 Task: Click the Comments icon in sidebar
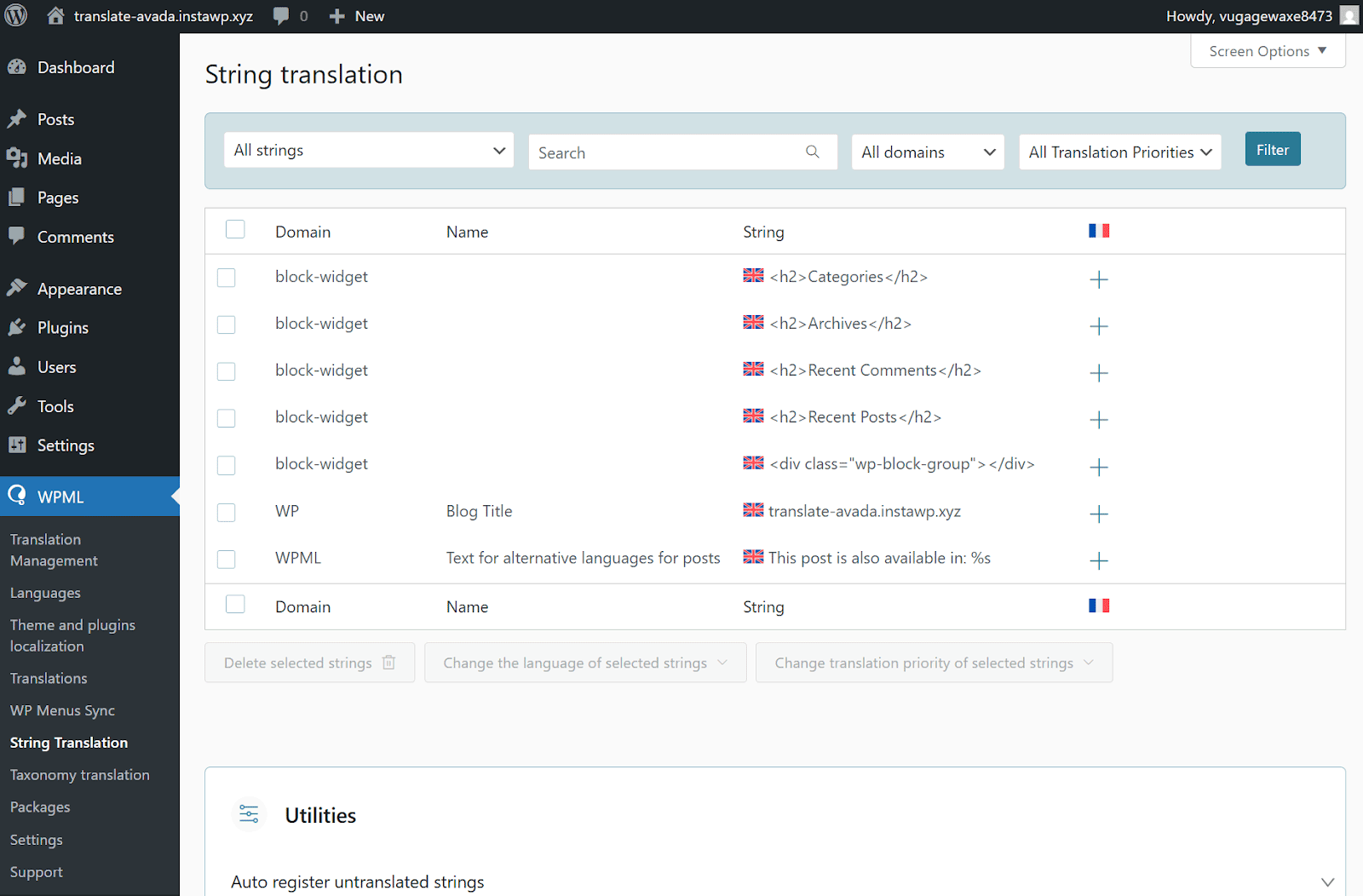pyautogui.click(x=17, y=236)
